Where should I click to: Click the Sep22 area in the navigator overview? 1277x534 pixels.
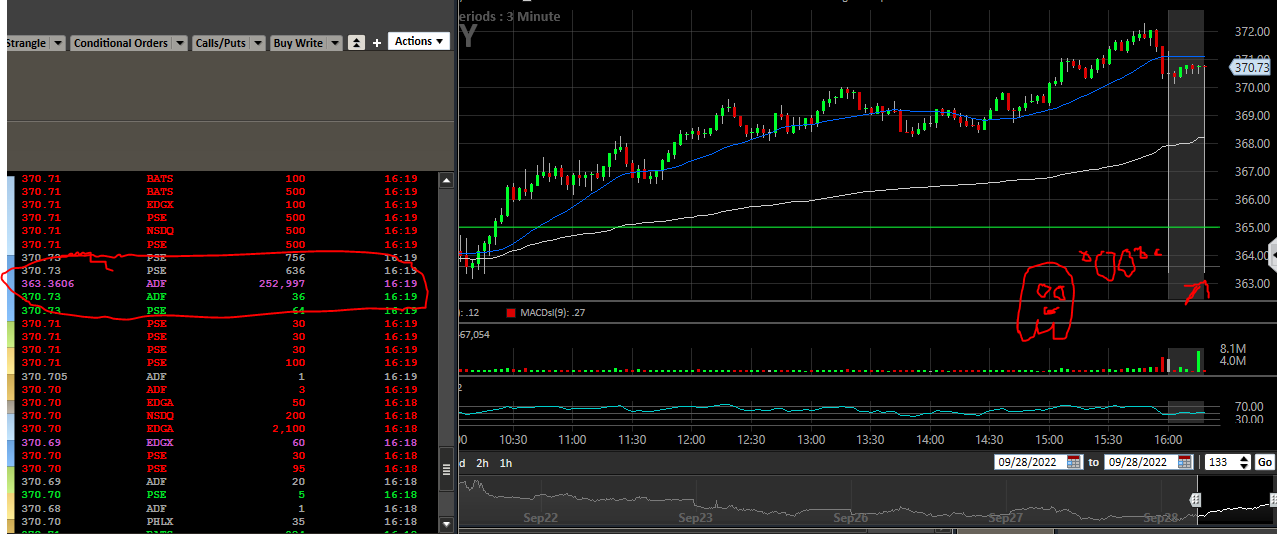click(x=541, y=518)
